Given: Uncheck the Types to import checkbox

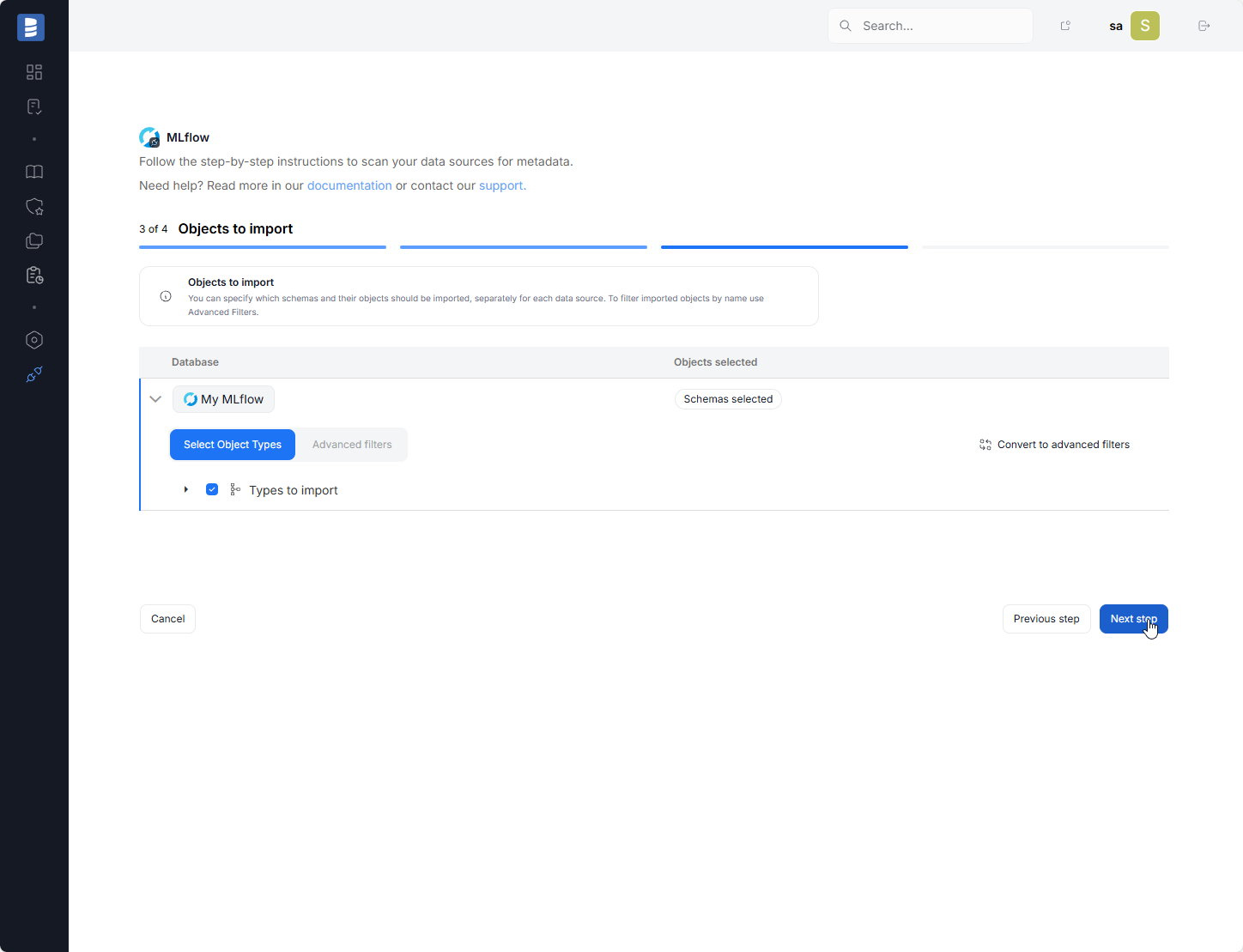Looking at the screenshot, I should [x=212, y=489].
